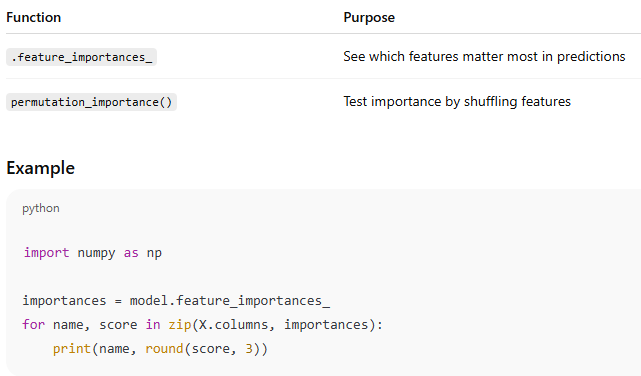This screenshot has height=376, width=641.
Task: Click the np alias in code
Action: click(154, 253)
